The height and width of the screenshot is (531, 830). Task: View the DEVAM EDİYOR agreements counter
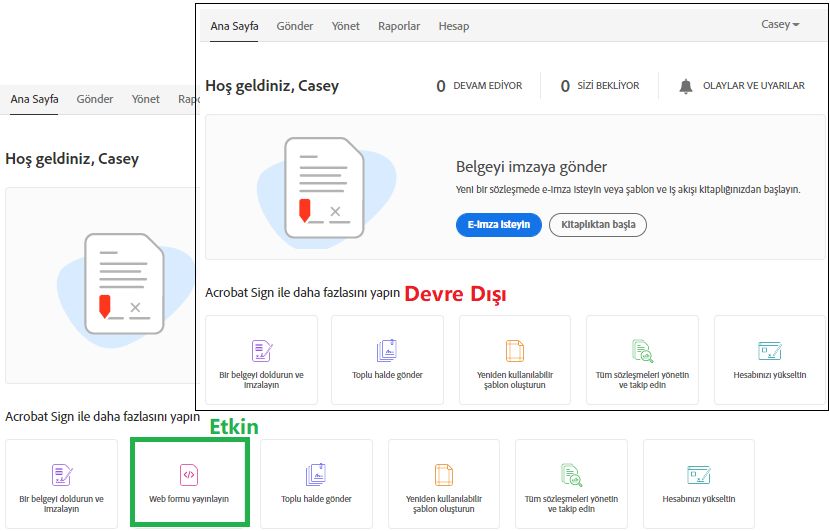pyautogui.click(x=479, y=86)
